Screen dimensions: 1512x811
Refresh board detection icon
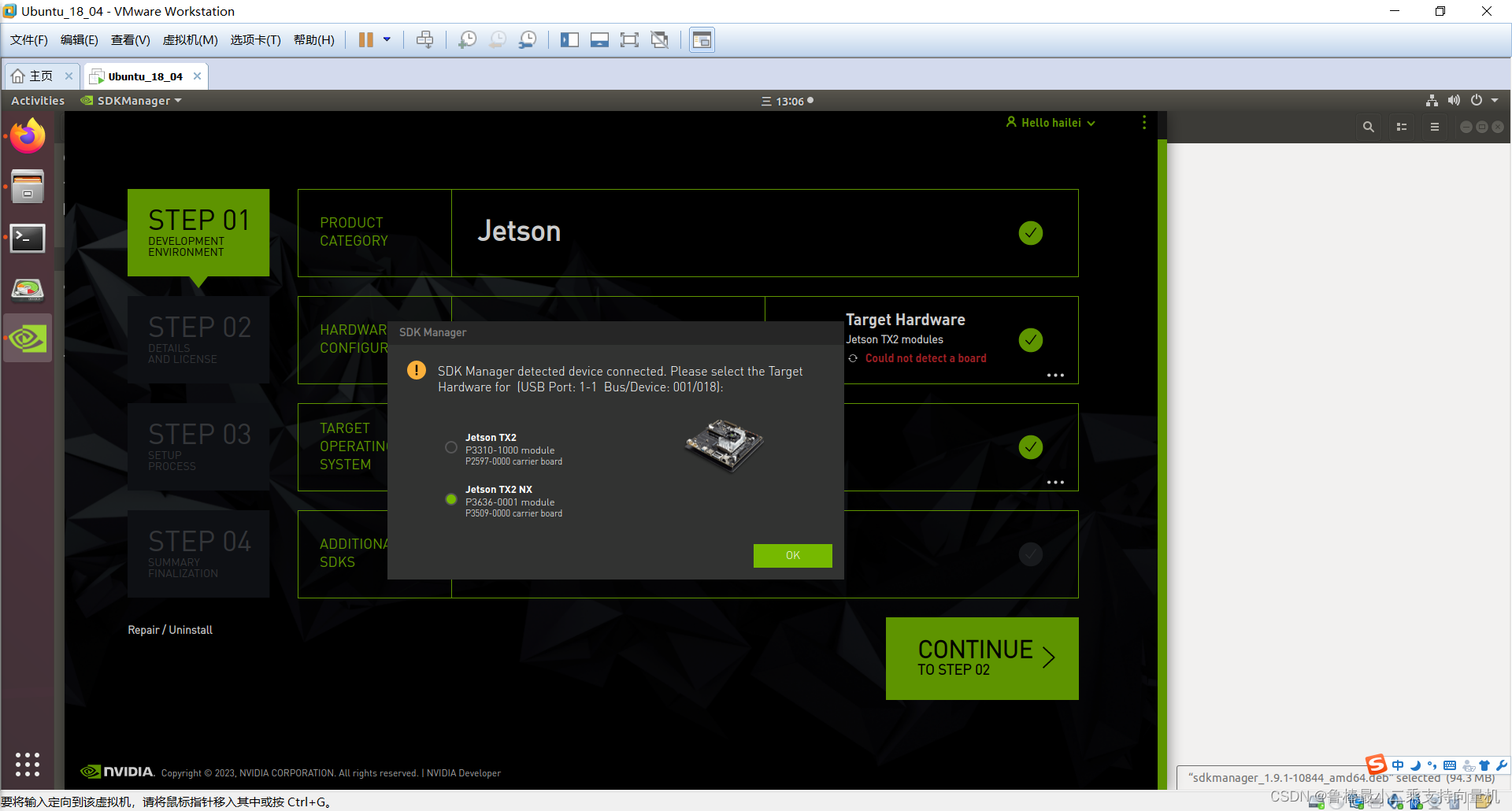[x=853, y=358]
